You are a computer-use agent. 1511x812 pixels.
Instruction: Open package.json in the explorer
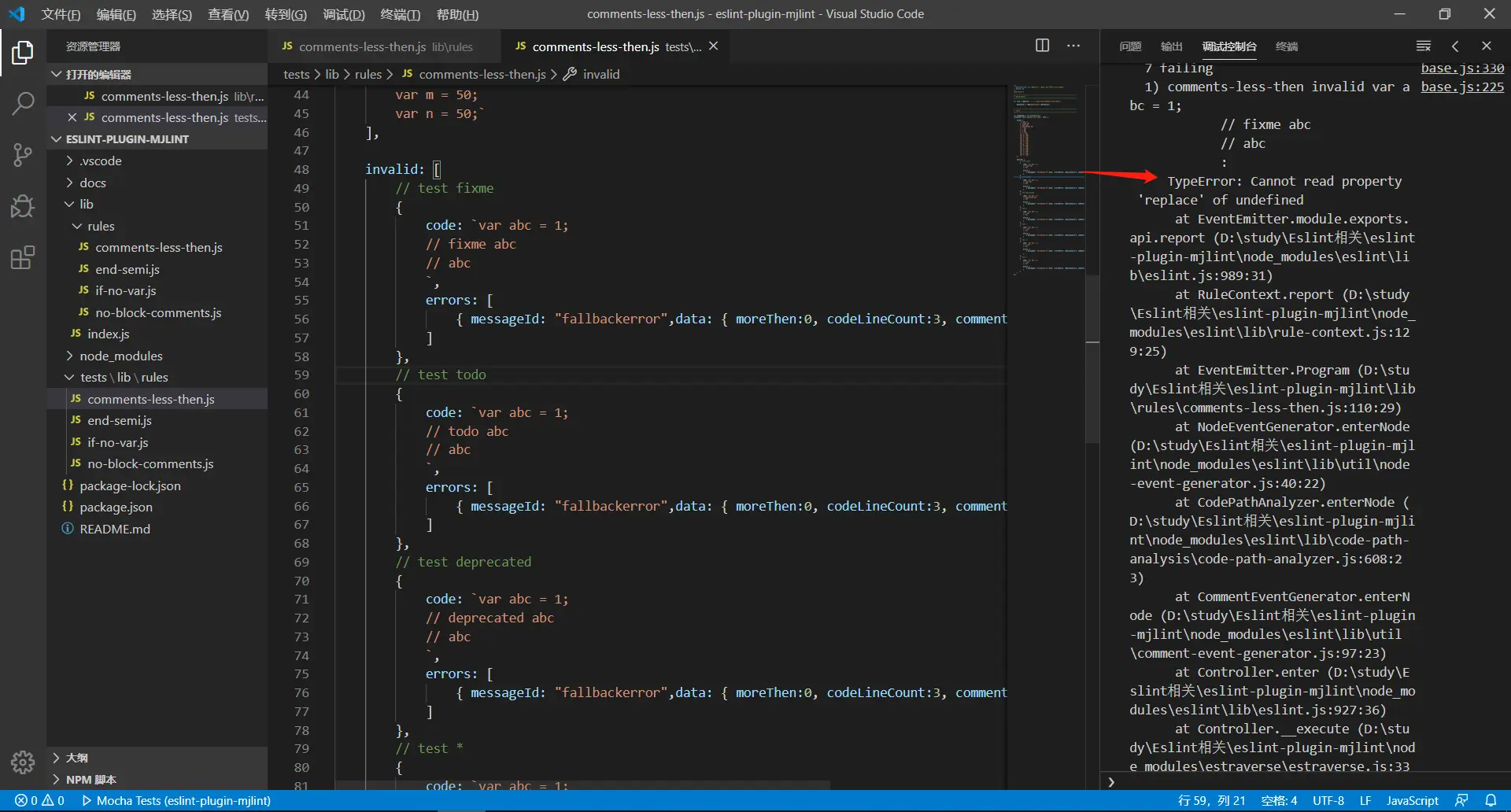116,507
